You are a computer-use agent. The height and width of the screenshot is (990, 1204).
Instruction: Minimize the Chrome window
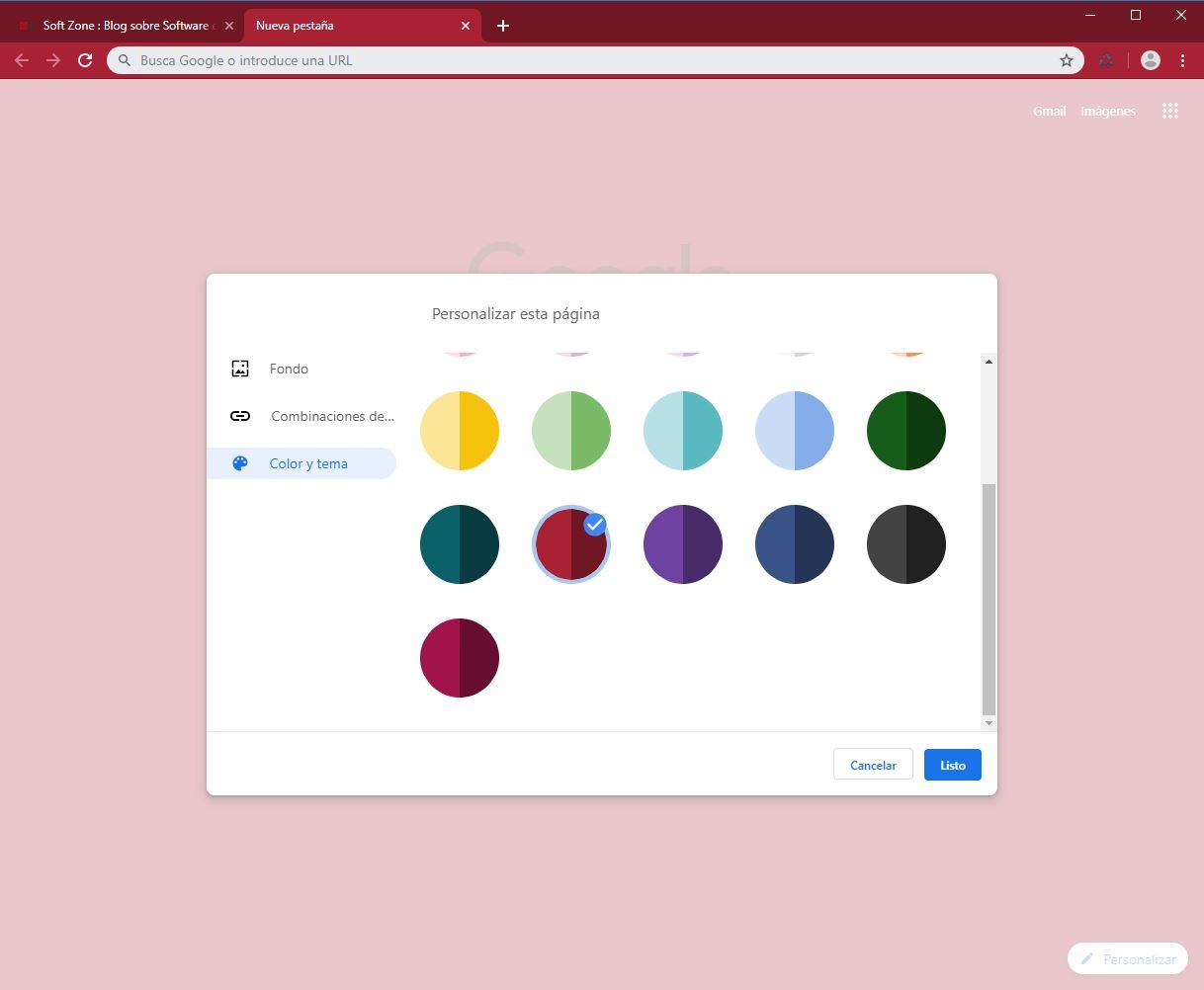(1090, 15)
